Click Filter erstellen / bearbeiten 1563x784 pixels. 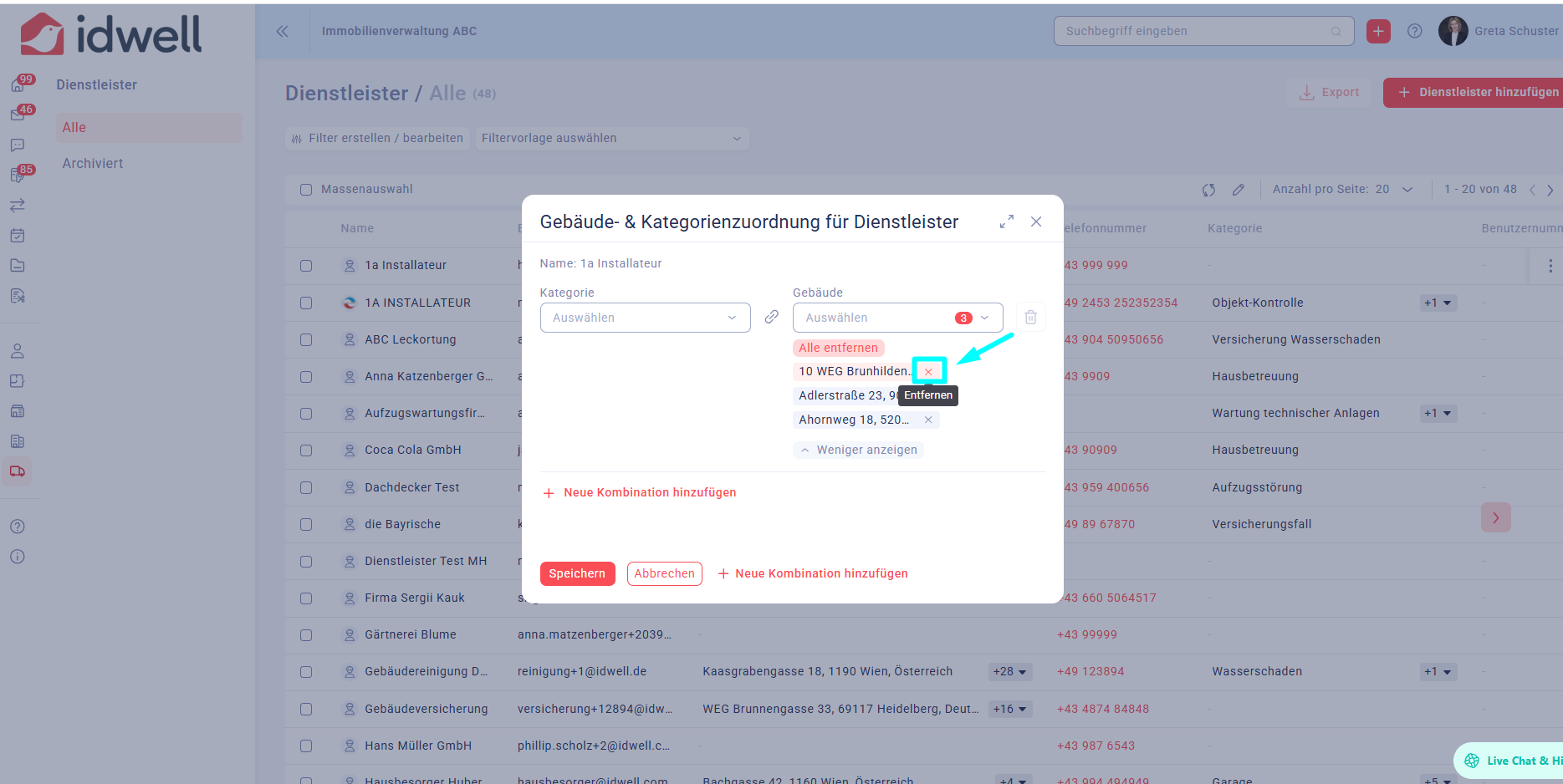pyautogui.click(x=377, y=139)
